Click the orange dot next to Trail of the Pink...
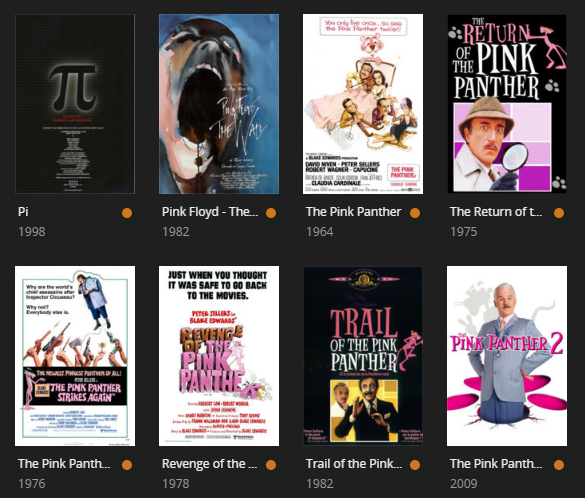 pos(415,465)
